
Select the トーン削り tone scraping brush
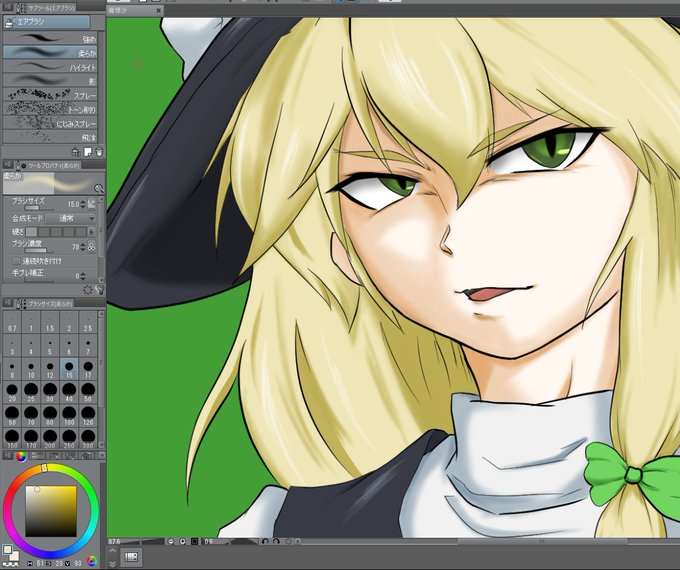click(x=50, y=109)
